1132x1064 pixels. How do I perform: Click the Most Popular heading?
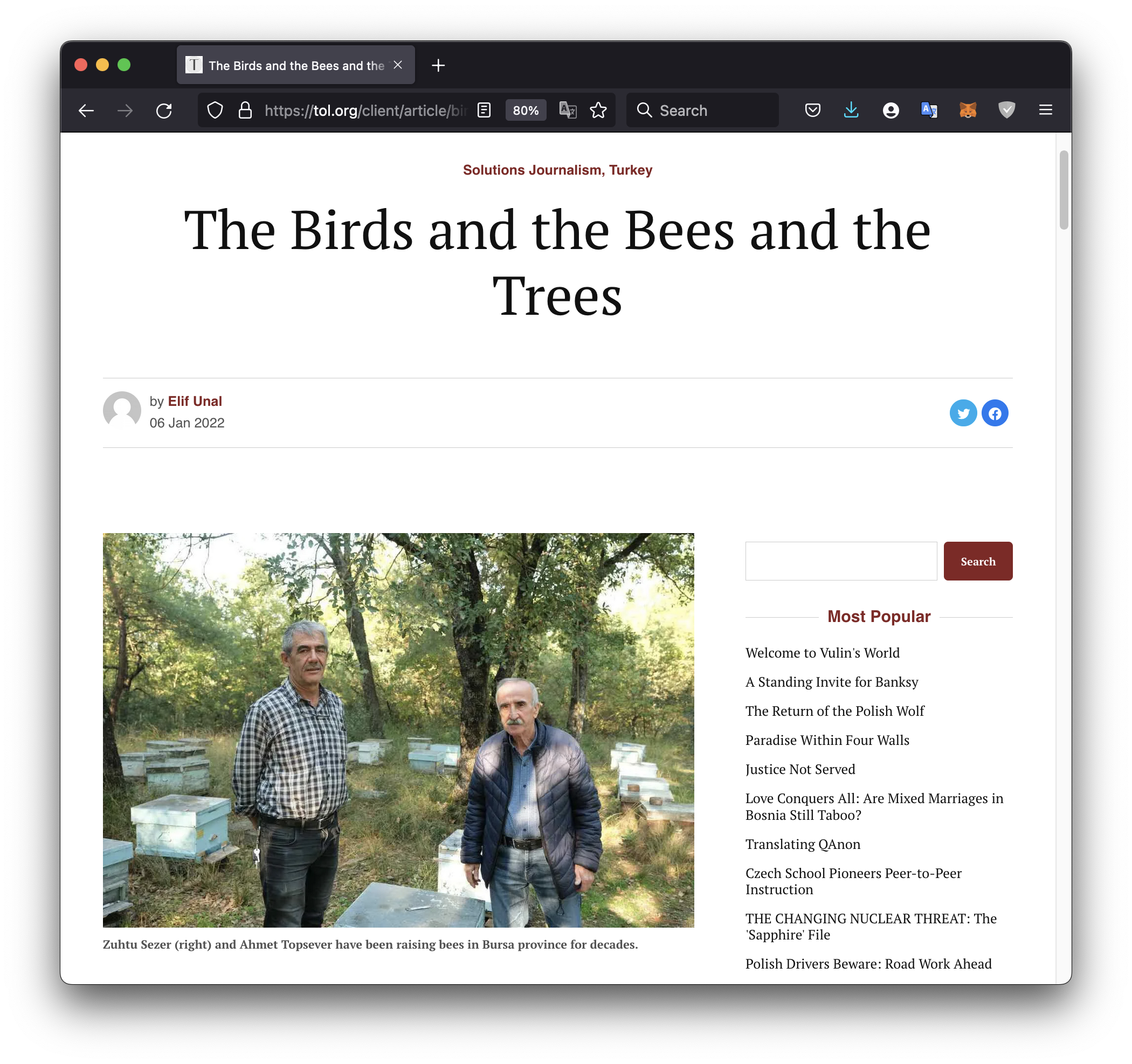pyautogui.click(x=879, y=617)
